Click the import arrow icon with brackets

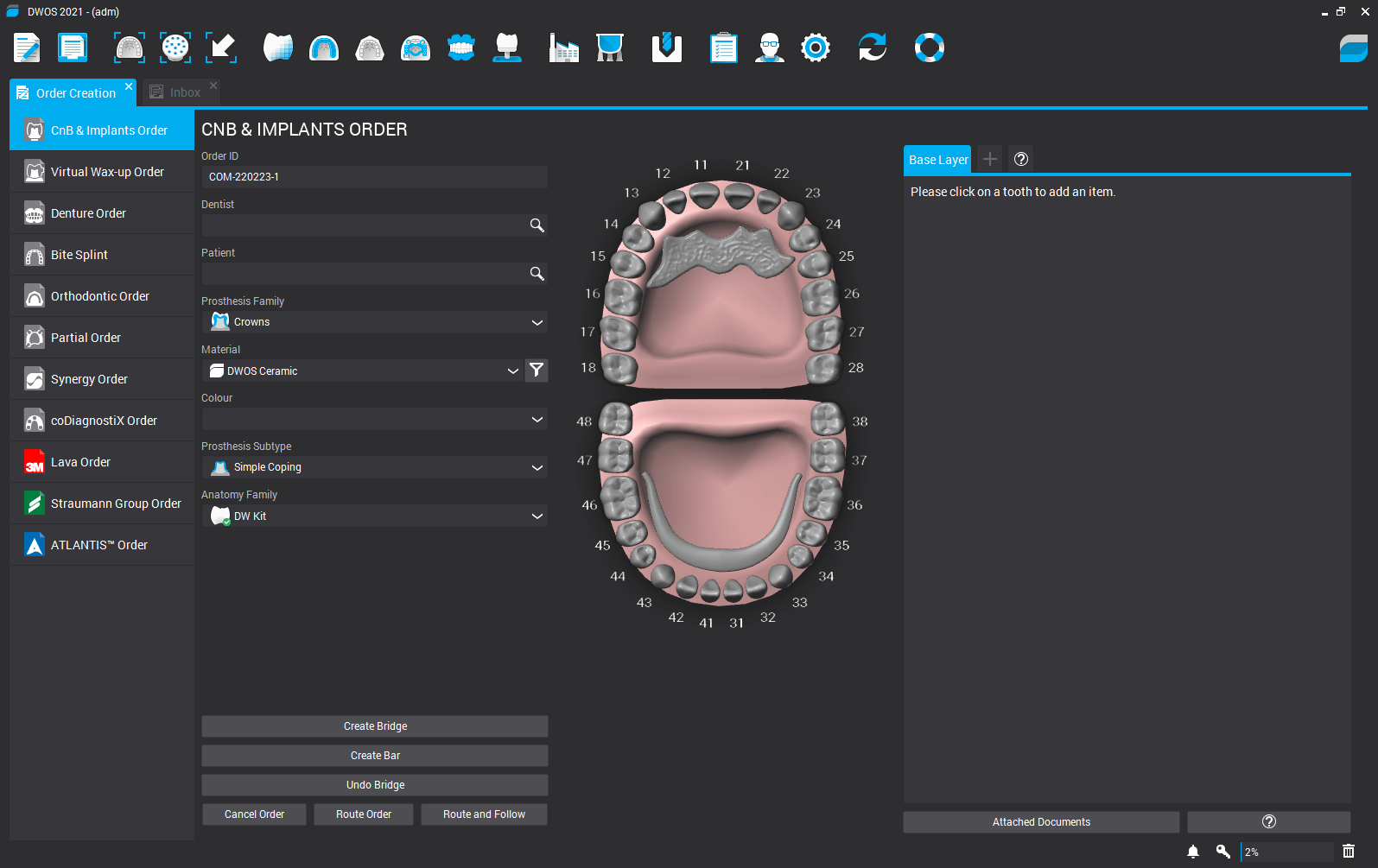click(x=221, y=48)
